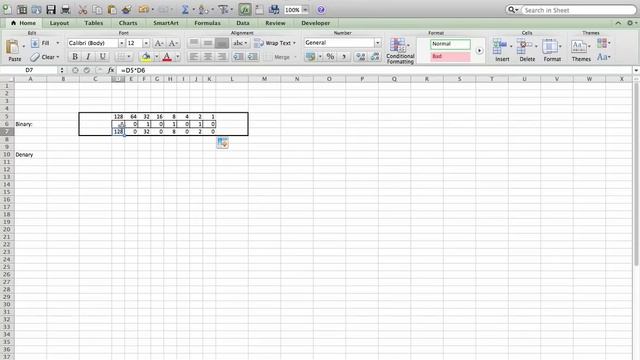The width and height of the screenshot is (640, 360).
Task: Align cell contents to top
Action: [x=194, y=42]
